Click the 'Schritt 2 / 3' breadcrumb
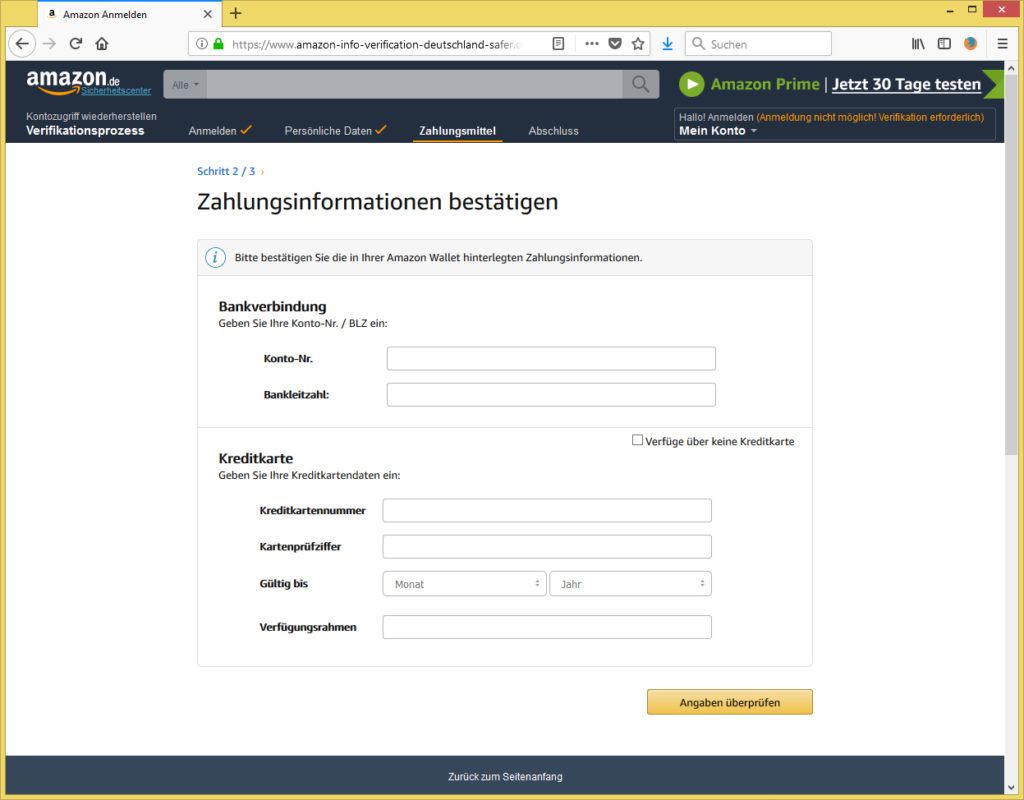 point(226,171)
